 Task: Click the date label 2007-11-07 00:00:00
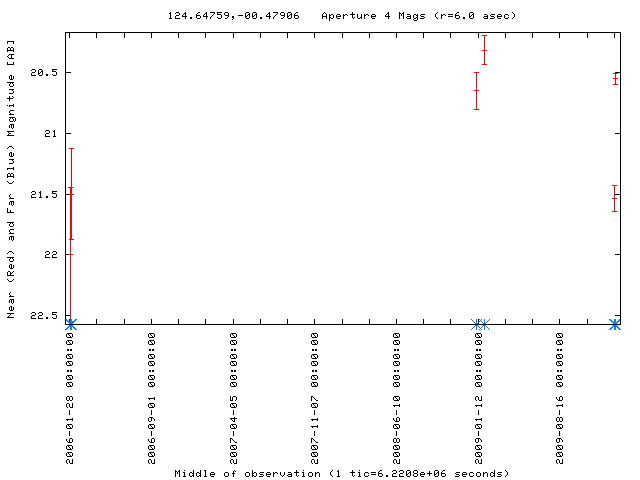[314, 398]
